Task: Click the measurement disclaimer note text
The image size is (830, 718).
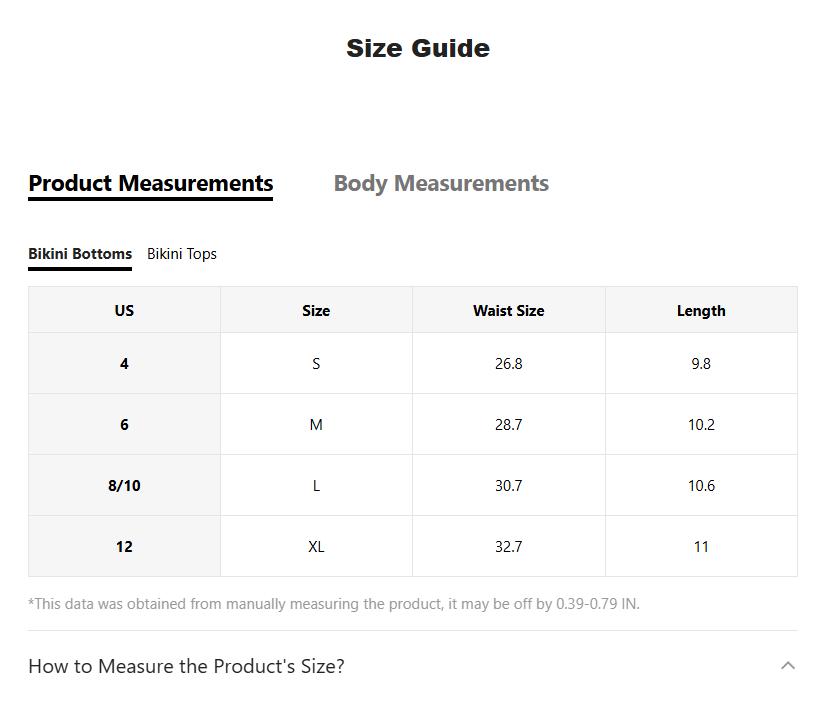Action: pos(334,604)
